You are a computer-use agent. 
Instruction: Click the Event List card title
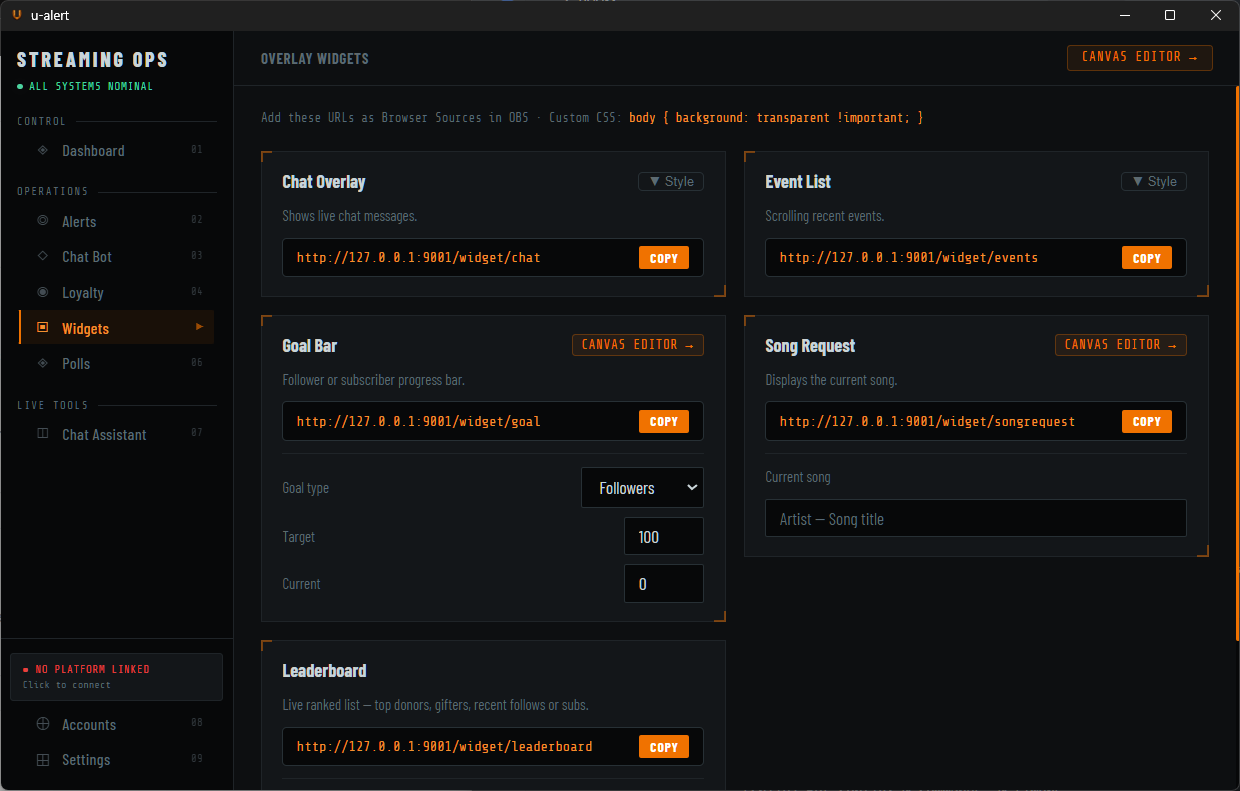pyautogui.click(x=798, y=182)
